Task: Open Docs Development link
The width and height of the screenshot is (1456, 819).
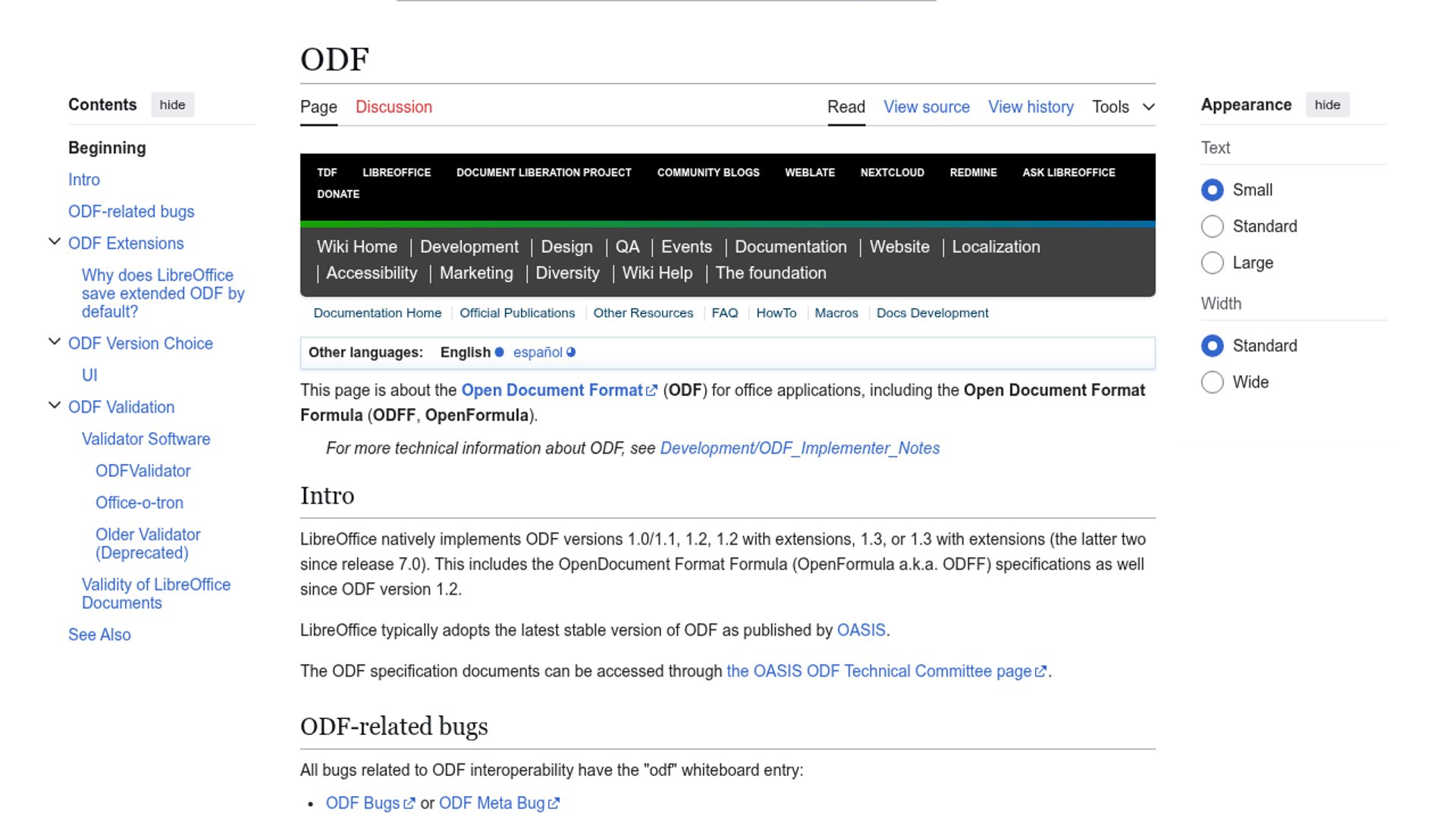Action: [x=932, y=313]
